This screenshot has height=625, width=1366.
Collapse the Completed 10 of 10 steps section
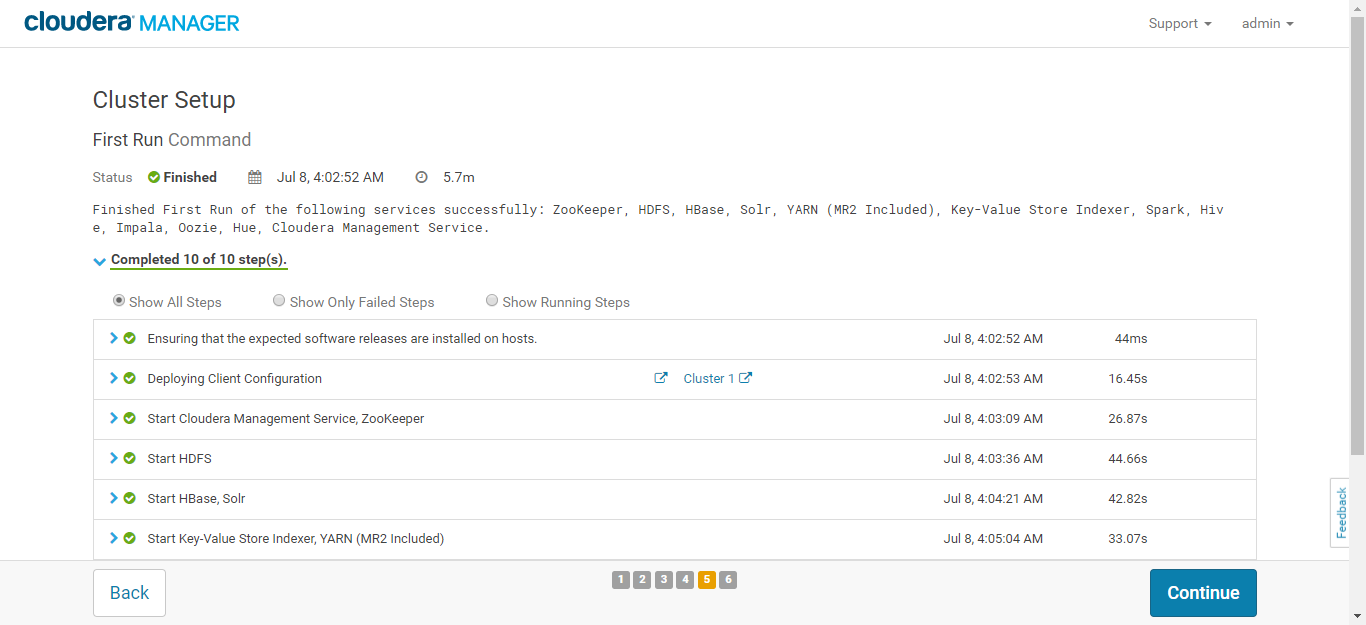pyautogui.click(x=99, y=261)
